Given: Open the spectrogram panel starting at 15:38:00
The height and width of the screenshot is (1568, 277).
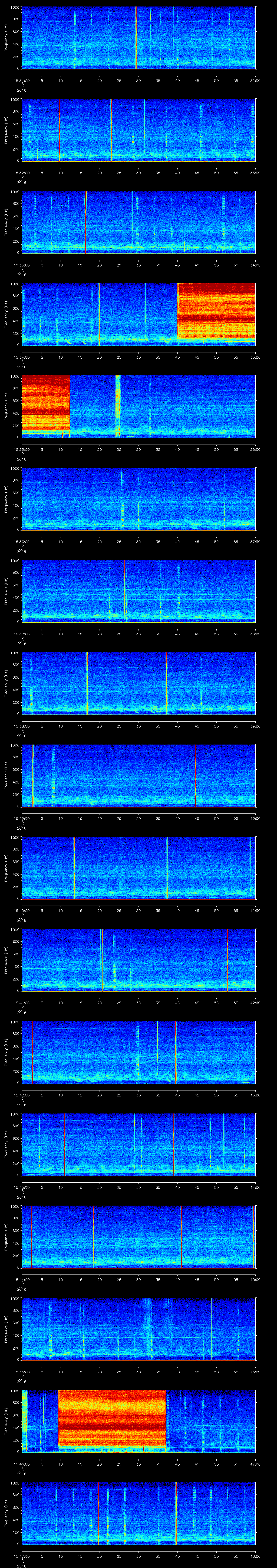Looking at the screenshot, I should pos(138,683).
